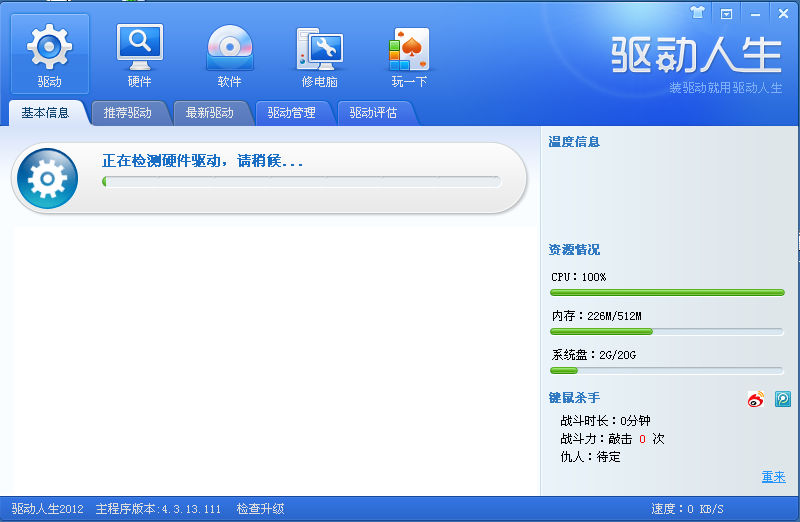This screenshot has width=800, height=522.
Task: Click the CPU：100% label
Action: click(x=579, y=277)
